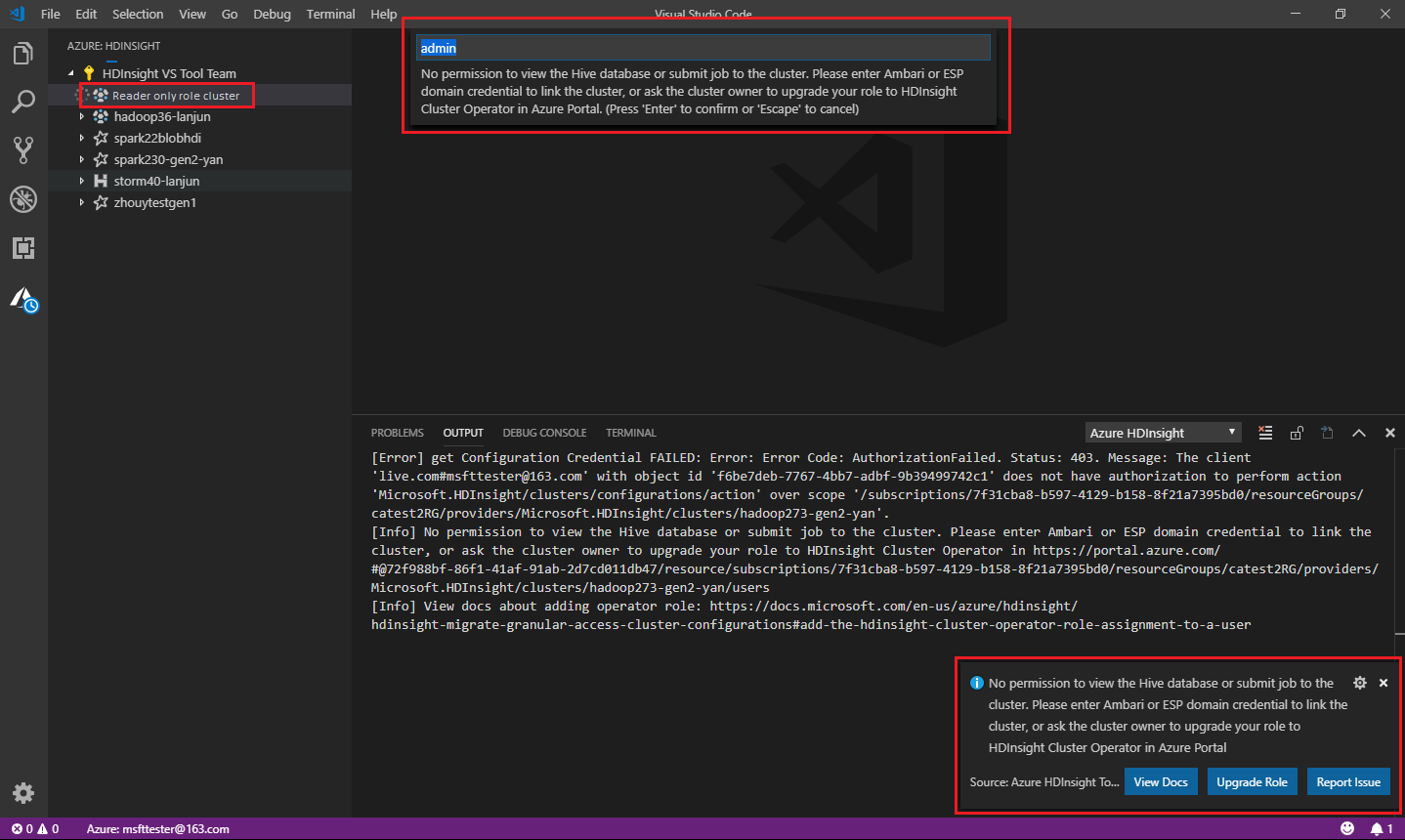Toggle auto-scroll lock in the Output panel
1405x840 pixels.
point(1297,432)
